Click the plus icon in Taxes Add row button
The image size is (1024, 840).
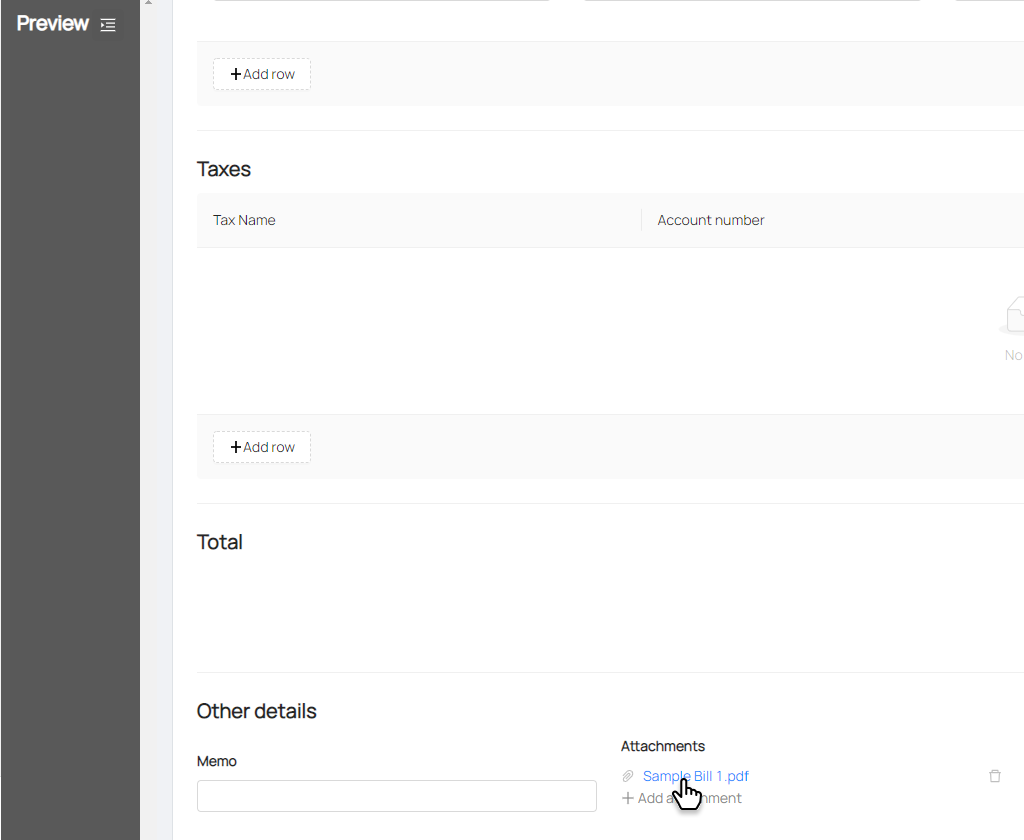pos(236,447)
